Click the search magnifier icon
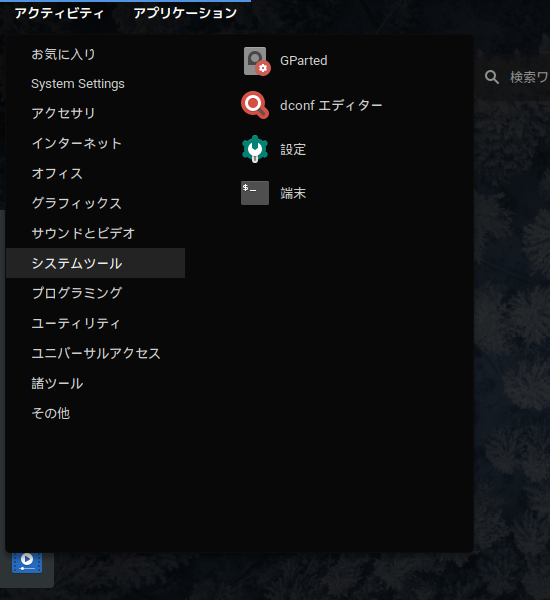This screenshot has width=550, height=600. (492, 77)
